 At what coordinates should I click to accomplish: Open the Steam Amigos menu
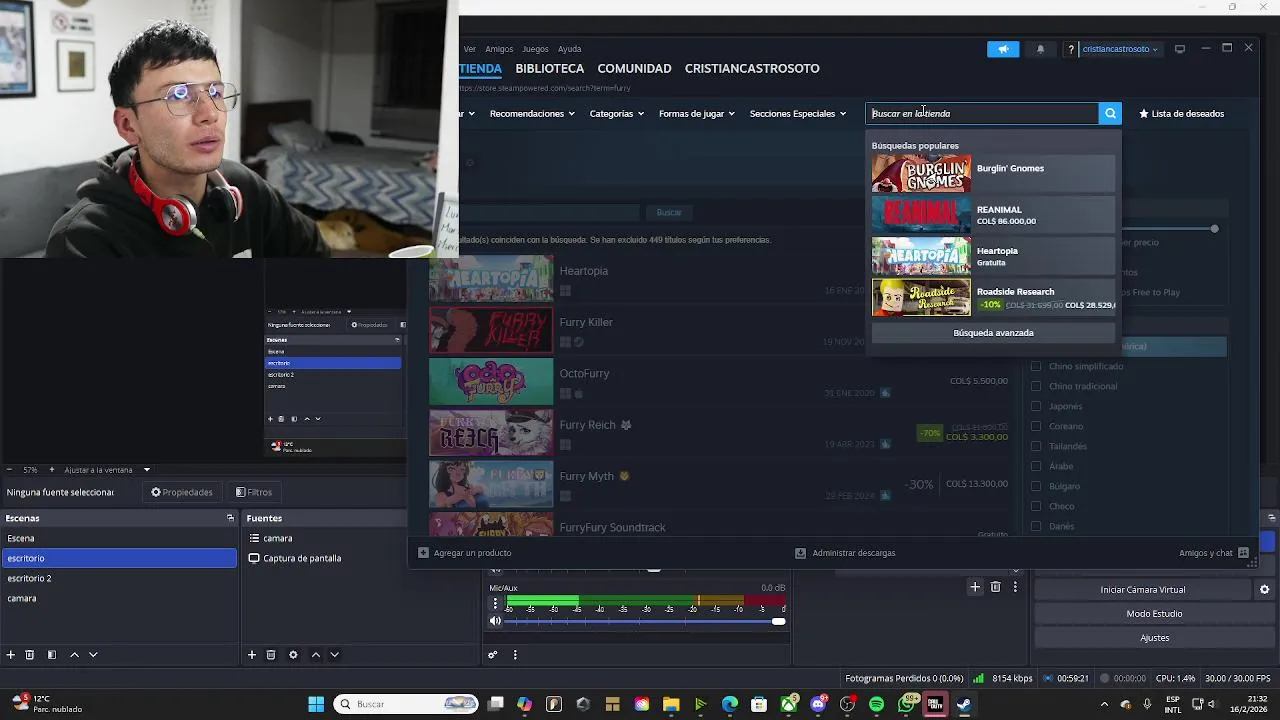tap(499, 49)
